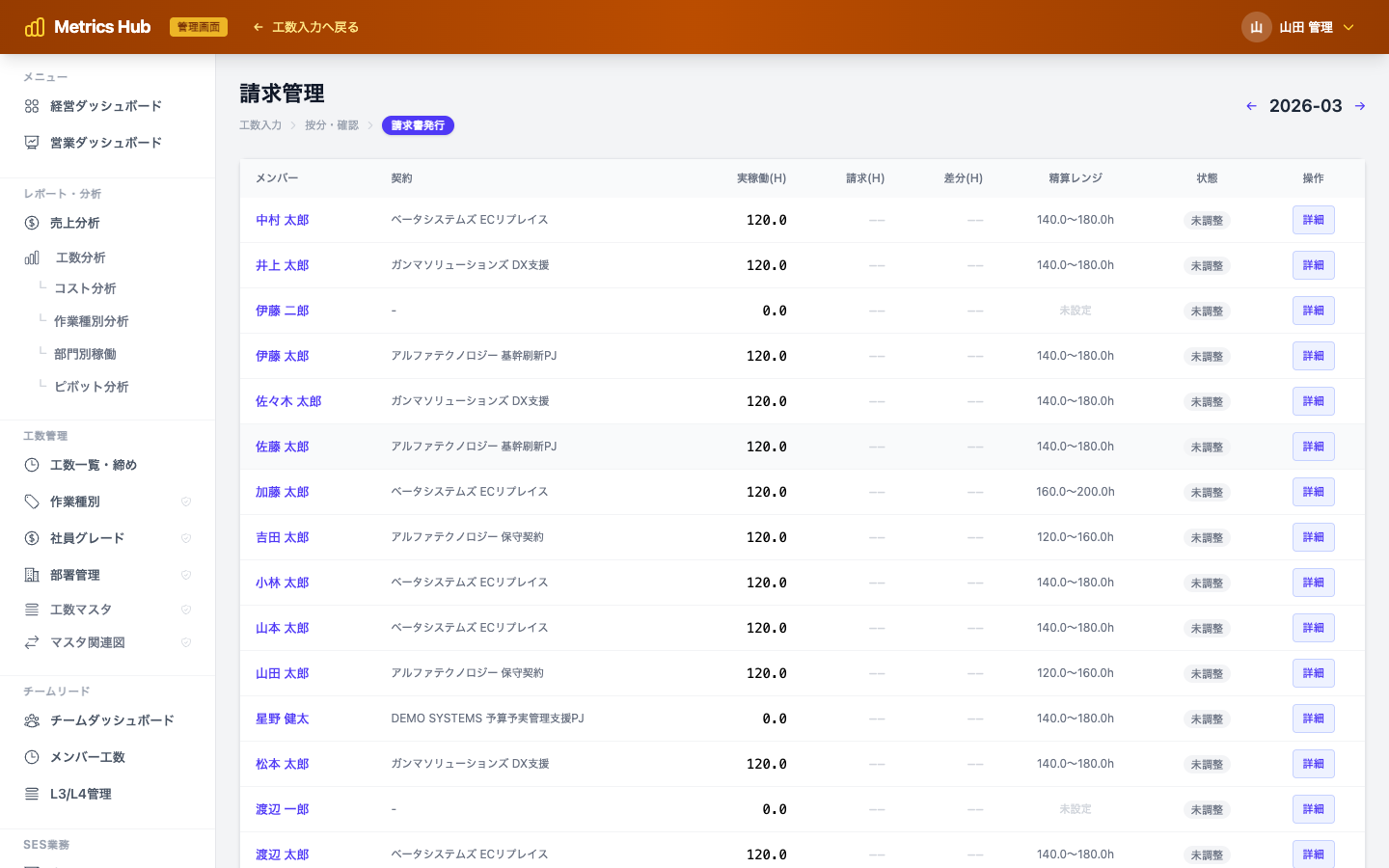Click 精算レンジ column header
The width and height of the screenshot is (1389, 868).
pyautogui.click(x=1076, y=178)
